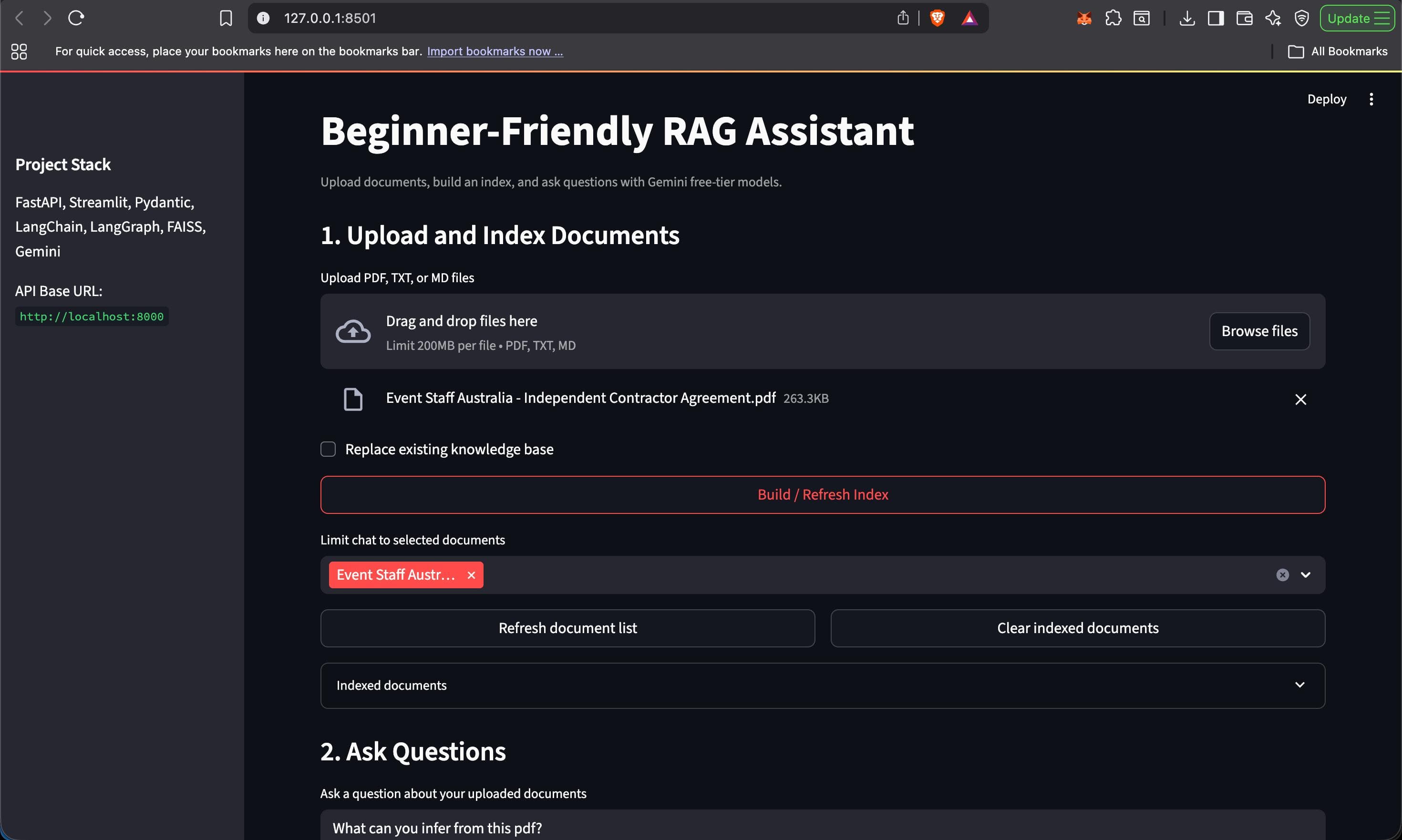Click the share icon in address bar

pos(903,18)
